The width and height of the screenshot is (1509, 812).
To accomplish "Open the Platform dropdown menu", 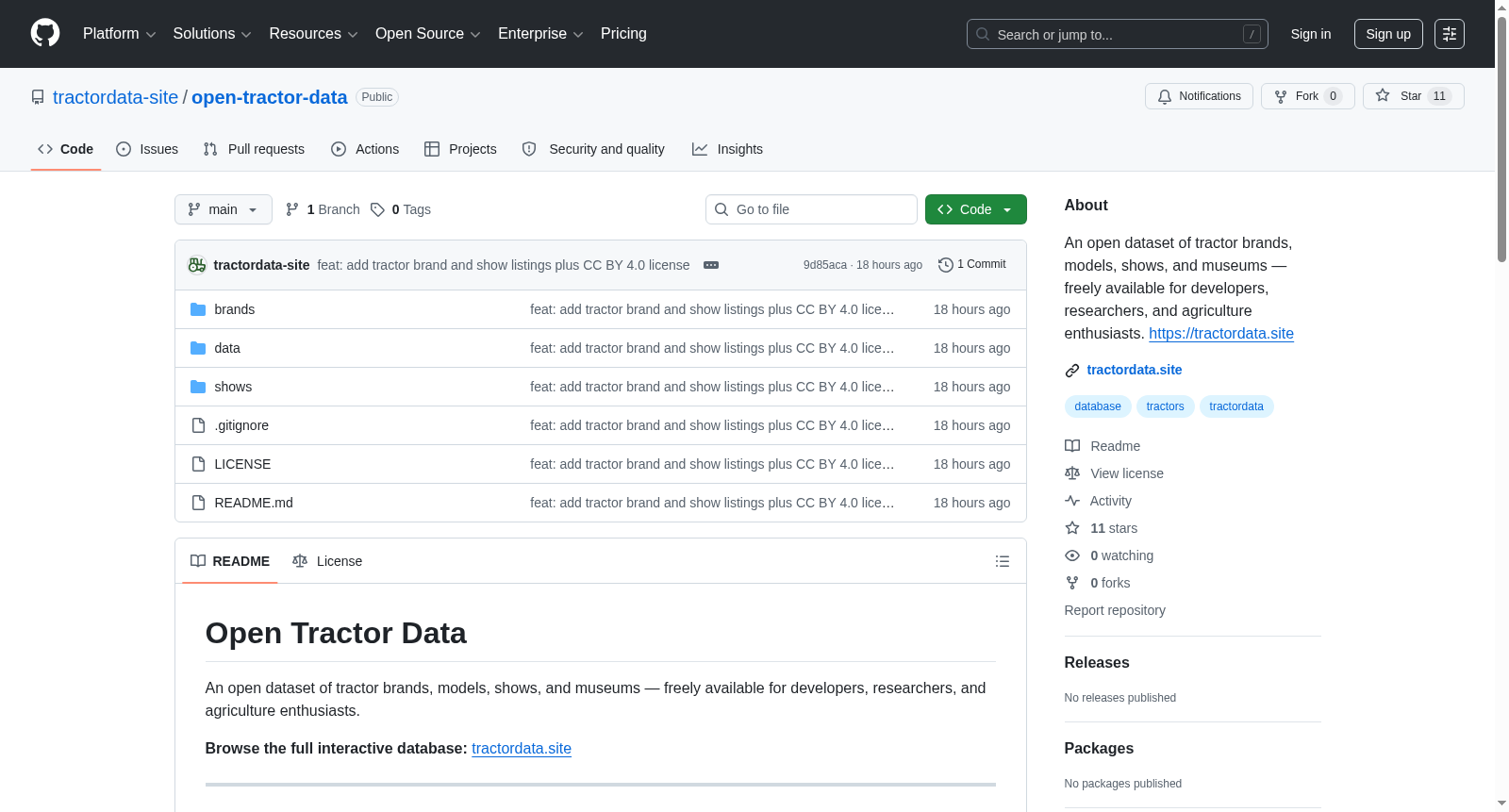I will [x=119, y=34].
